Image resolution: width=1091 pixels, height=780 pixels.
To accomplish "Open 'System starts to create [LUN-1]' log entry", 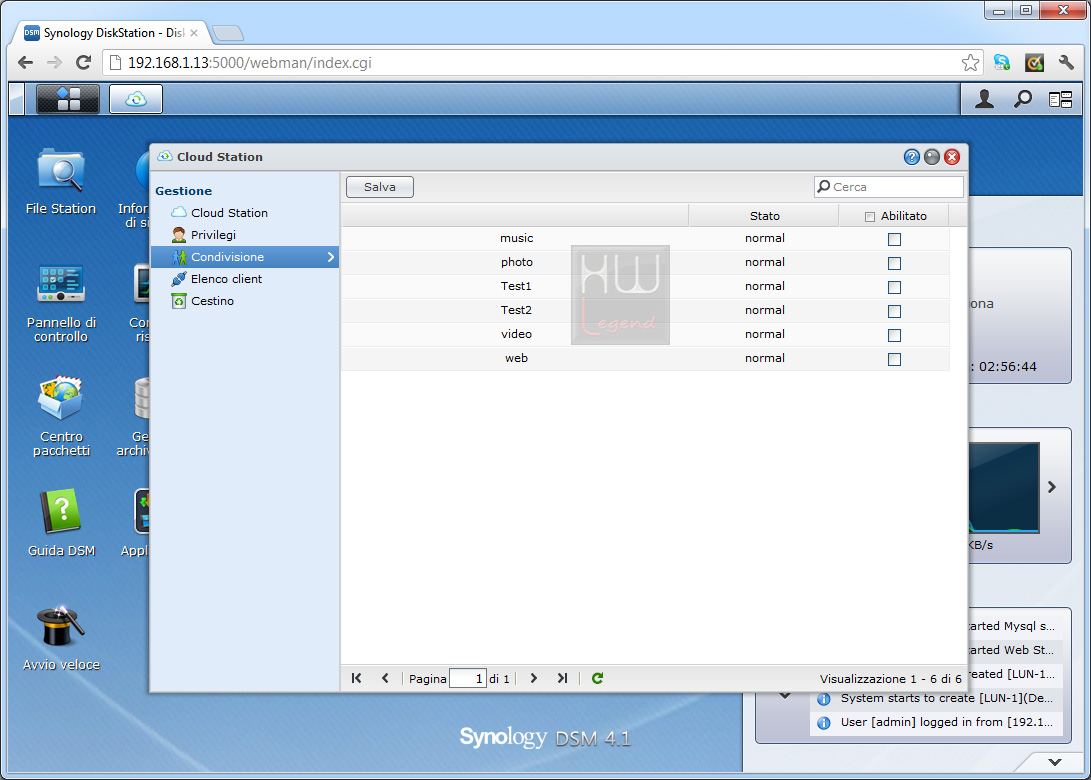I will [x=937, y=699].
